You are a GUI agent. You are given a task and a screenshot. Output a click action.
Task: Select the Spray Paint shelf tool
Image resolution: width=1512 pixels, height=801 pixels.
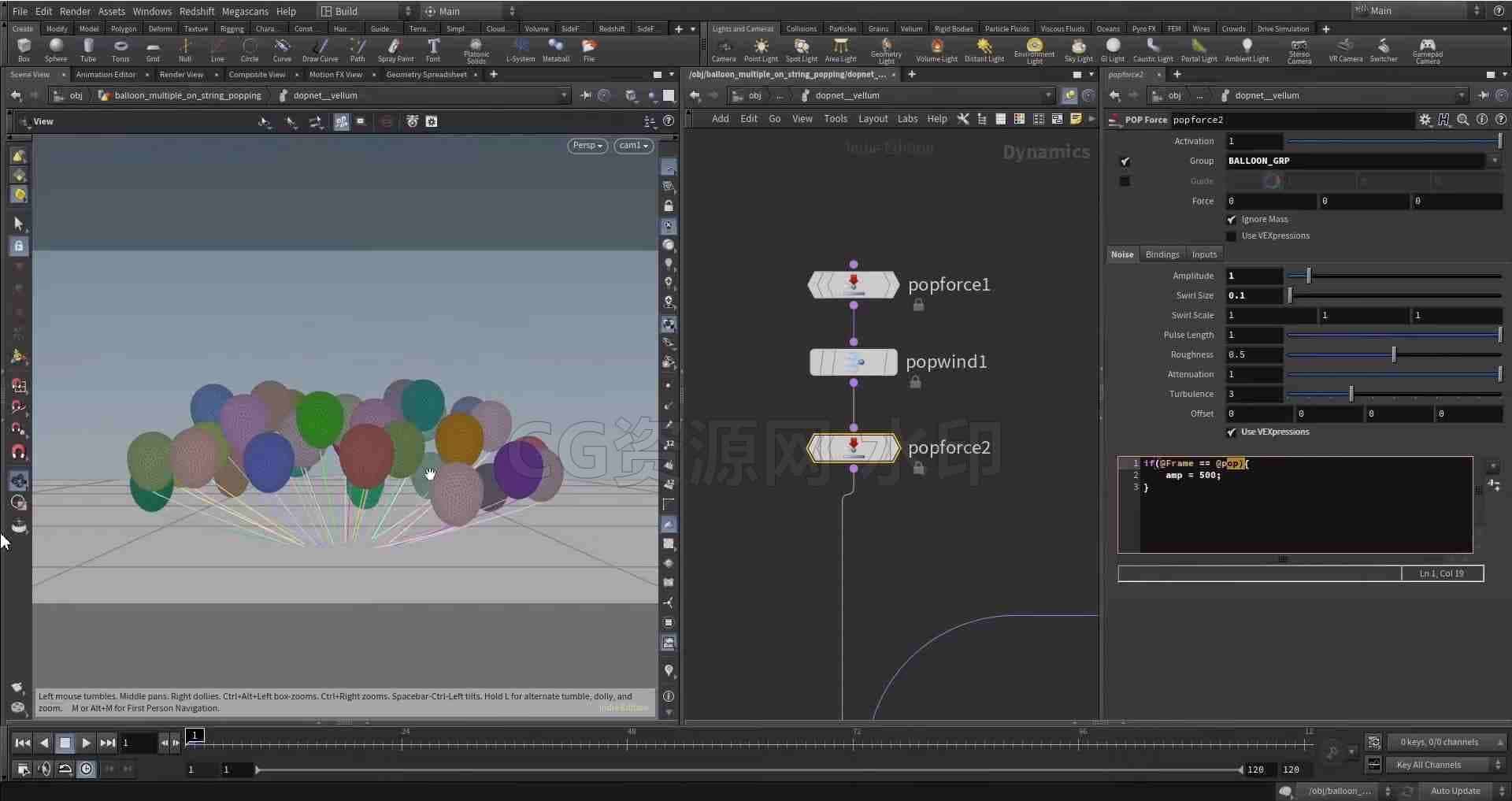tap(395, 50)
